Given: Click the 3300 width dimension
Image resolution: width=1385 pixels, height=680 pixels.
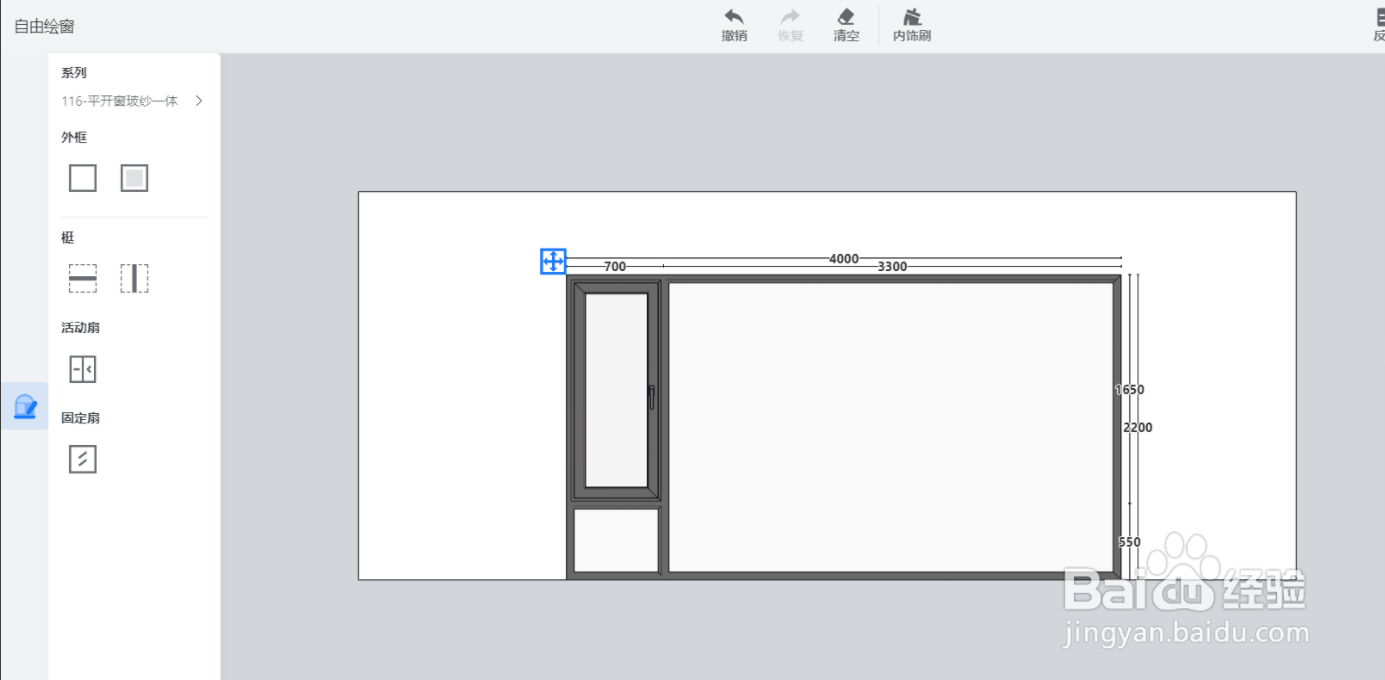Looking at the screenshot, I should (892, 266).
